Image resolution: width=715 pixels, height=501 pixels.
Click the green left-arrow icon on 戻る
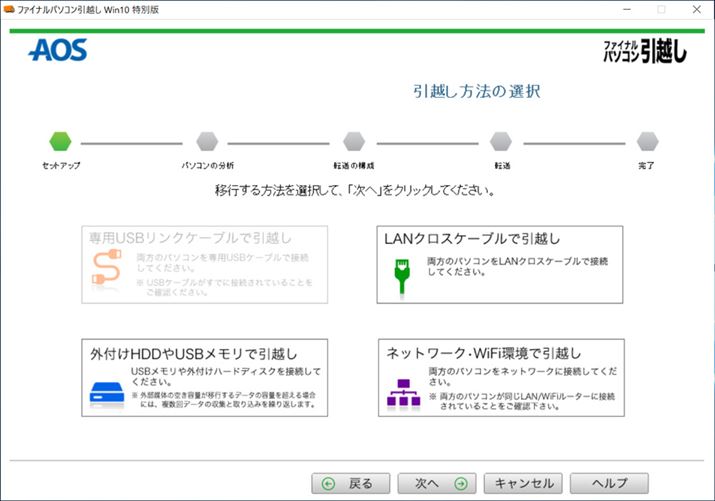[328, 484]
